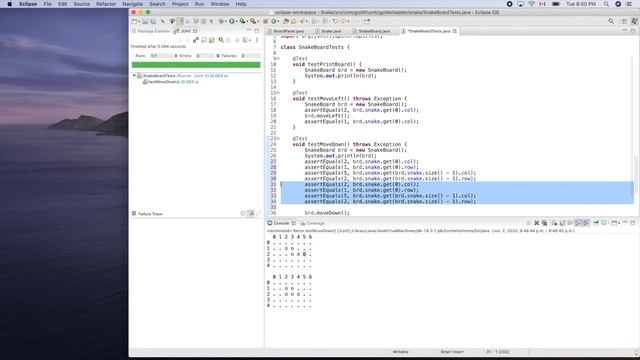640x360 pixels.
Task: Open Run configurations dropdown arrow
Action: (236, 21)
